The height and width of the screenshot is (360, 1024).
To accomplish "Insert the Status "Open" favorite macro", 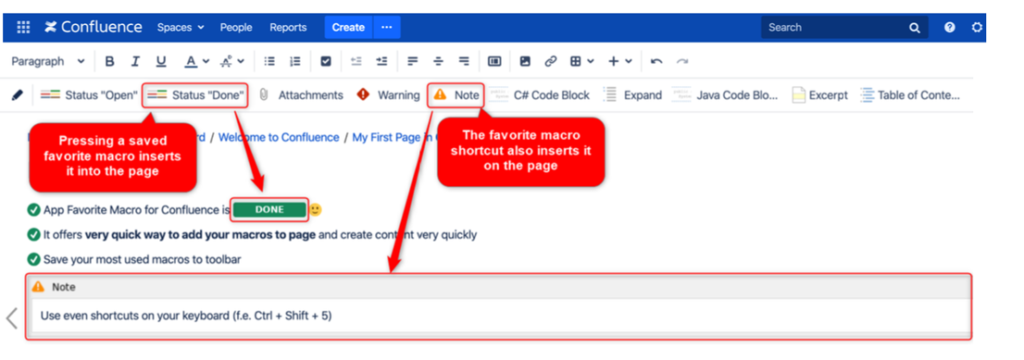I will (x=89, y=95).
